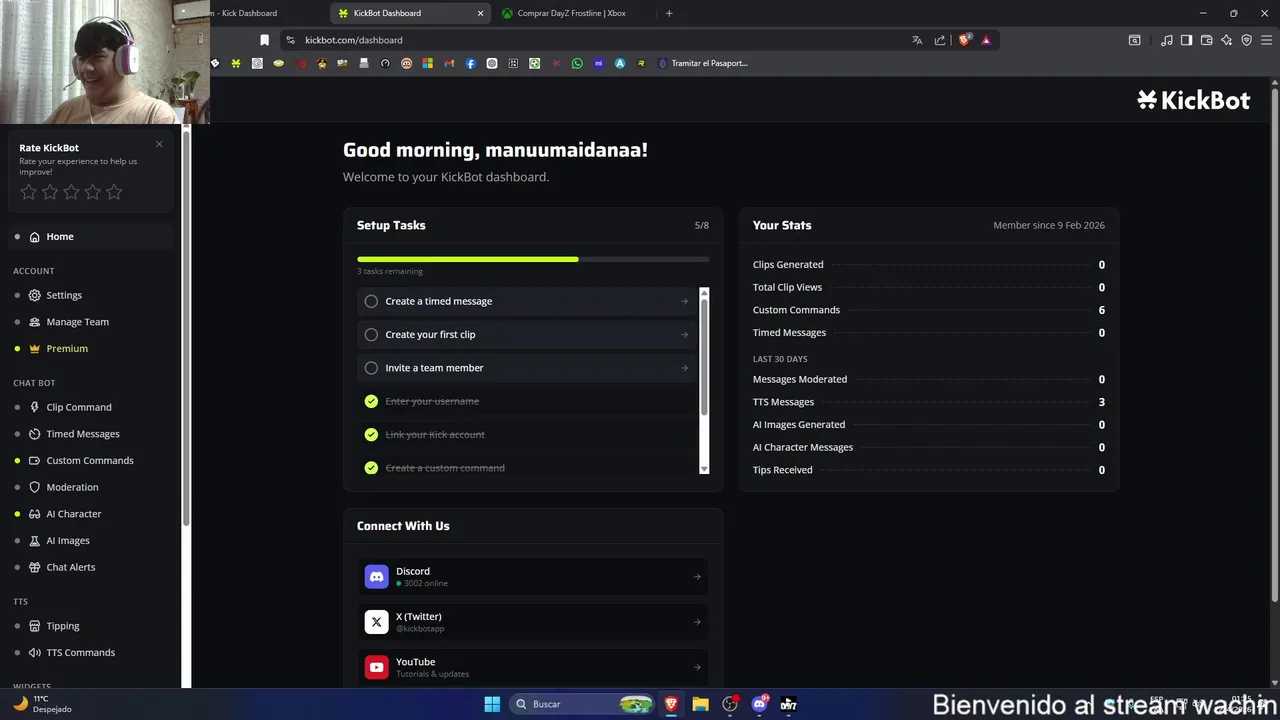The image size is (1280, 720).
Task: Click the Windows Buscar search box
Action: pyautogui.click(x=582, y=704)
